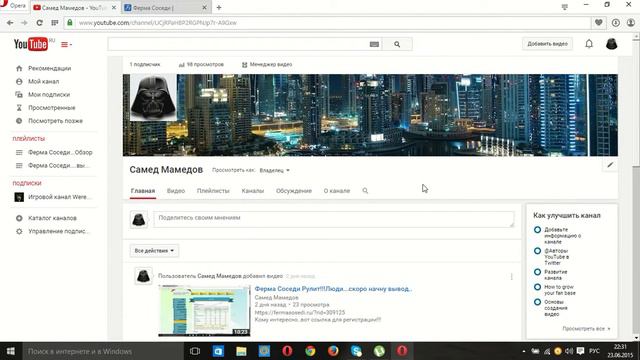Open the Opera downloads icon
This screenshot has width=640, height=360.
click(616, 23)
